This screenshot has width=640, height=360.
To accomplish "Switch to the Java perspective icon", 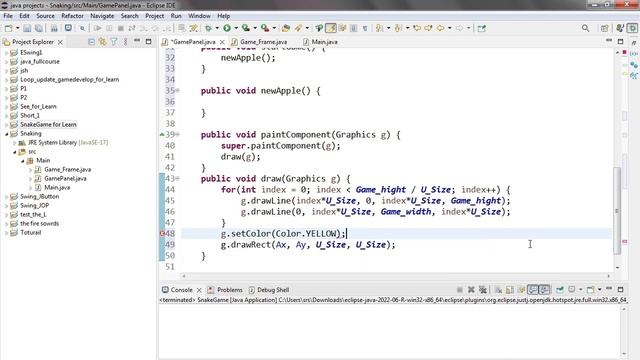I will (x=620, y=28).
